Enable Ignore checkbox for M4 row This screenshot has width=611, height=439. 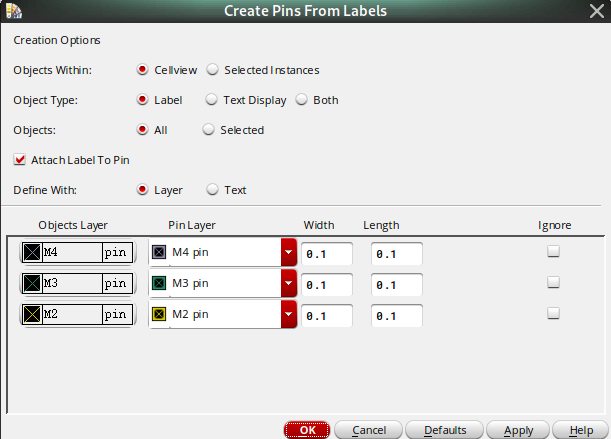point(553,252)
